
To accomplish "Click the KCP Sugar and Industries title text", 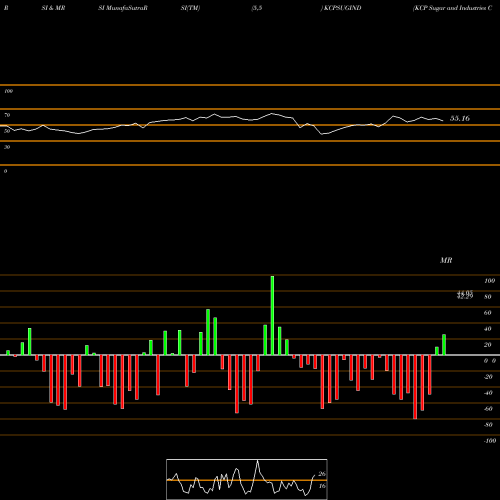I will 453,8.
